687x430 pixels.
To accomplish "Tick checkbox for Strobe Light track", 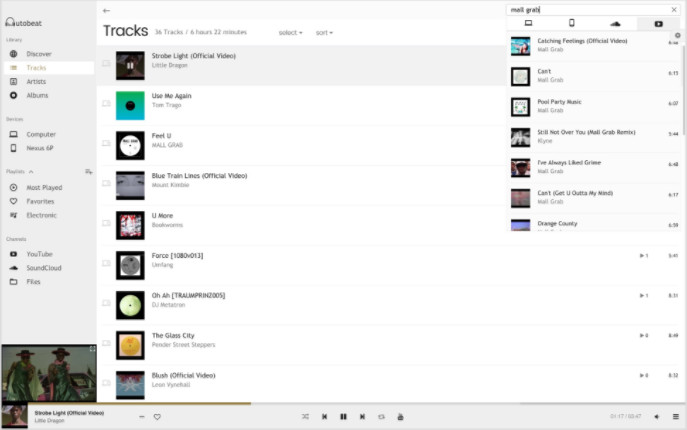I will point(106,64).
